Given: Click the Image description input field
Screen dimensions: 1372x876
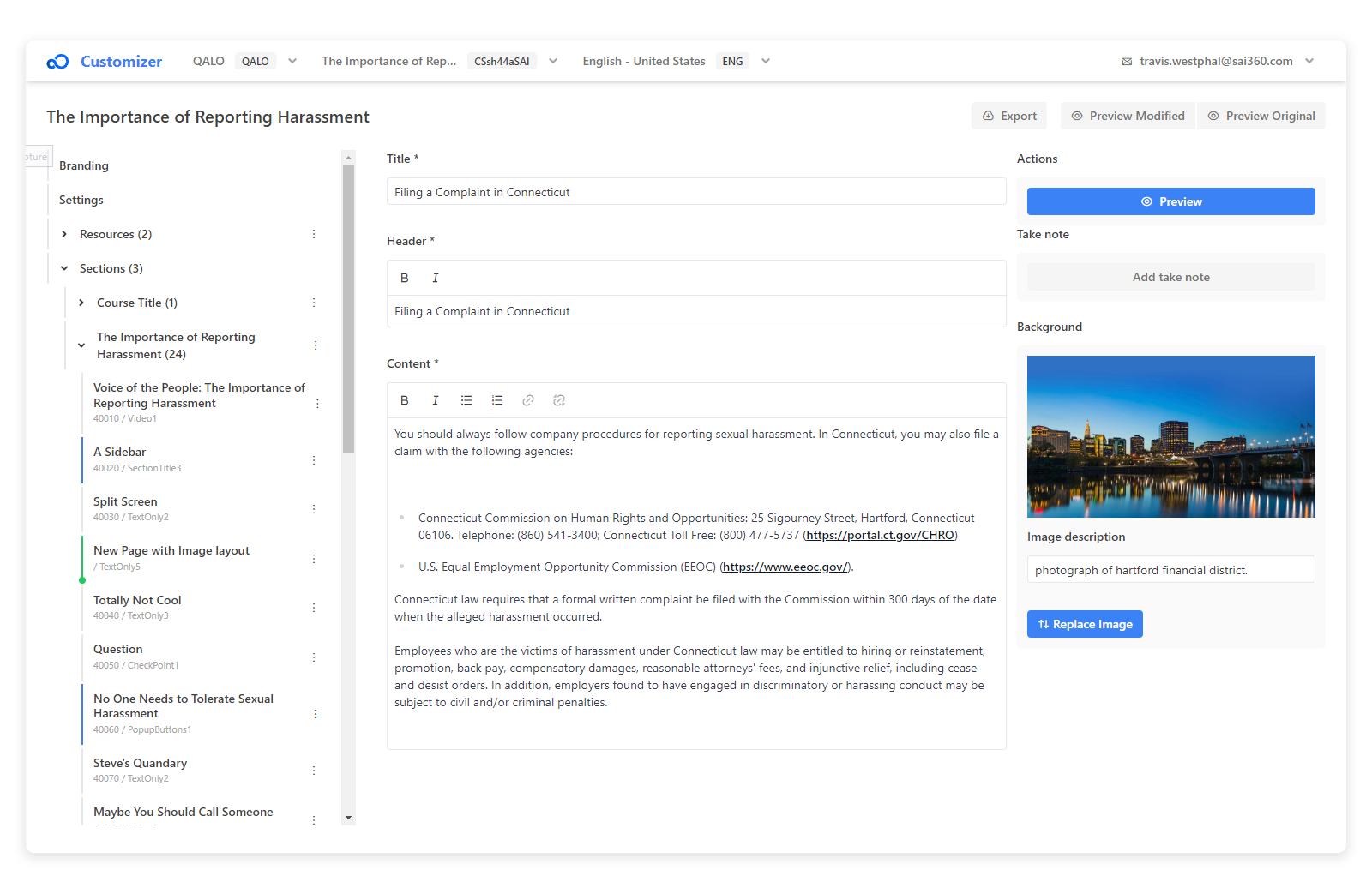Looking at the screenshot, I should pos(1170,570).
